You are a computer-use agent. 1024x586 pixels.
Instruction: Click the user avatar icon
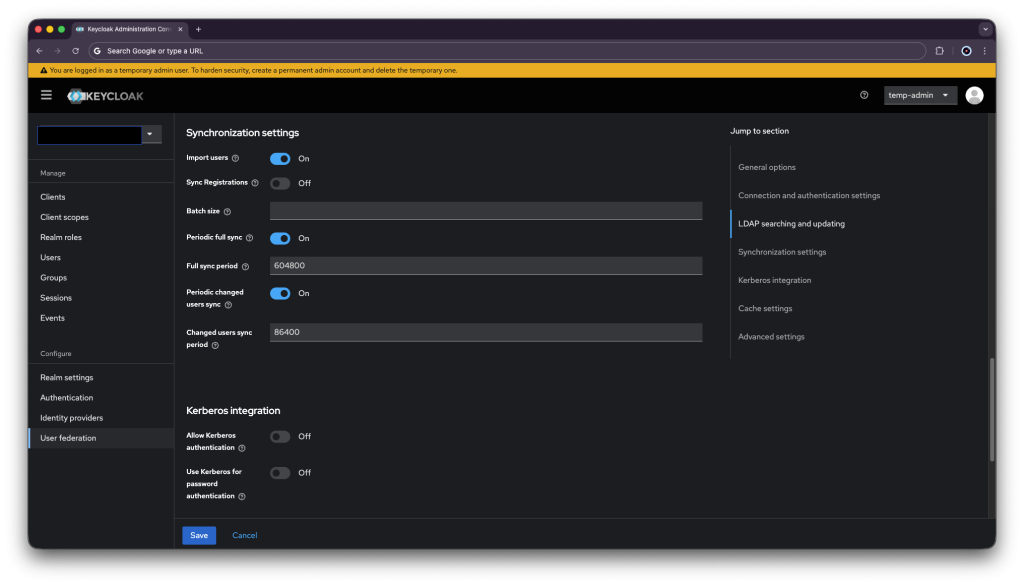click(x=974, y=95)
